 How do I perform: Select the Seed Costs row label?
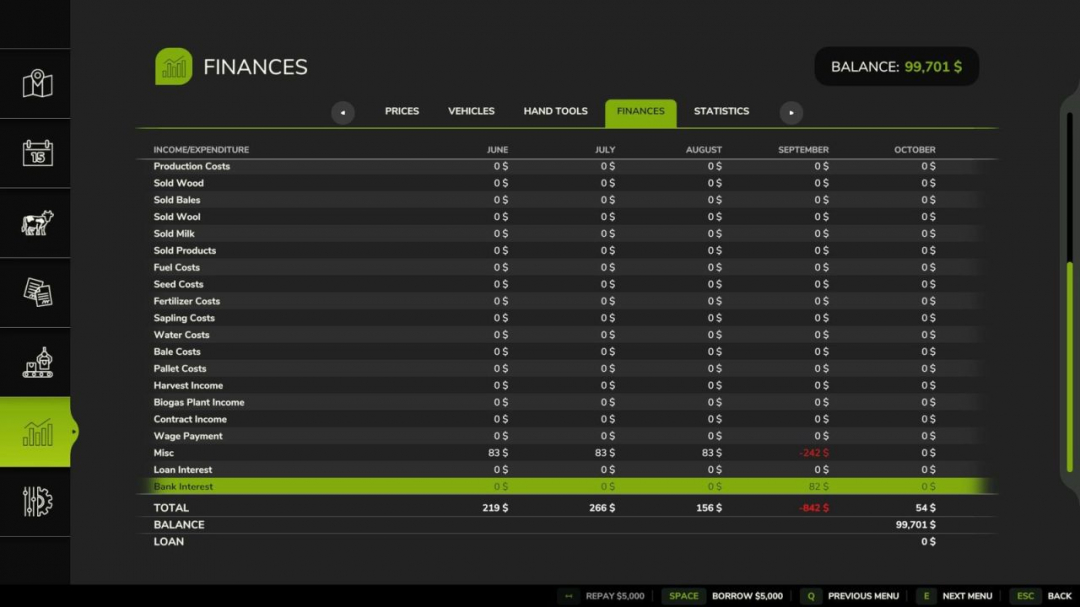click(178, 284)
